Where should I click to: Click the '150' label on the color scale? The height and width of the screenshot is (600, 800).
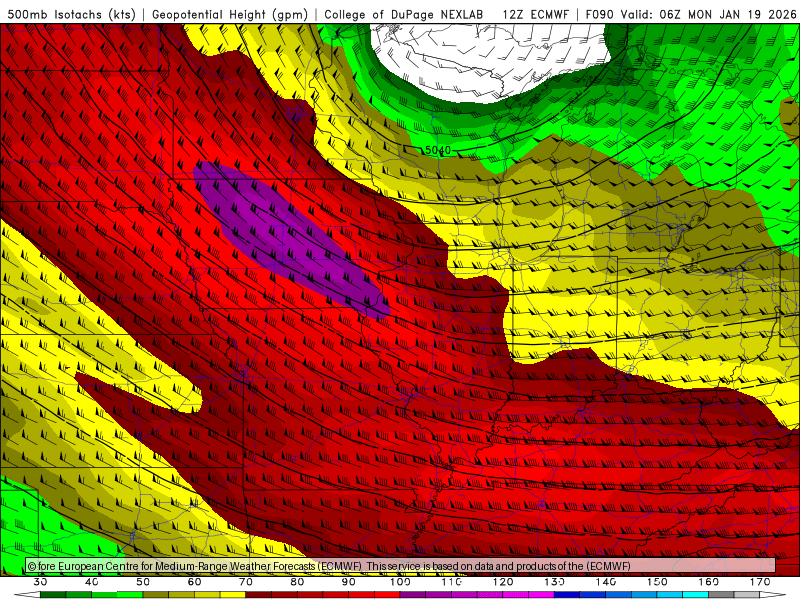click(x=657, y=582)
